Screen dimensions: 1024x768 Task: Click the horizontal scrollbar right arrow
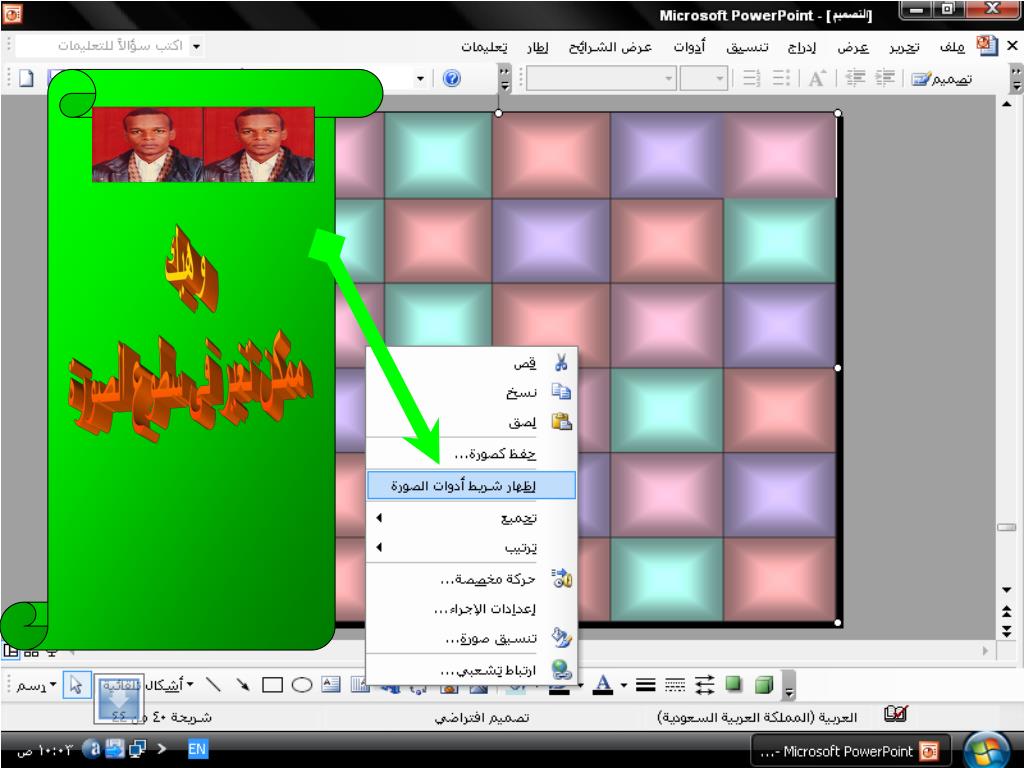click(986, 650)
